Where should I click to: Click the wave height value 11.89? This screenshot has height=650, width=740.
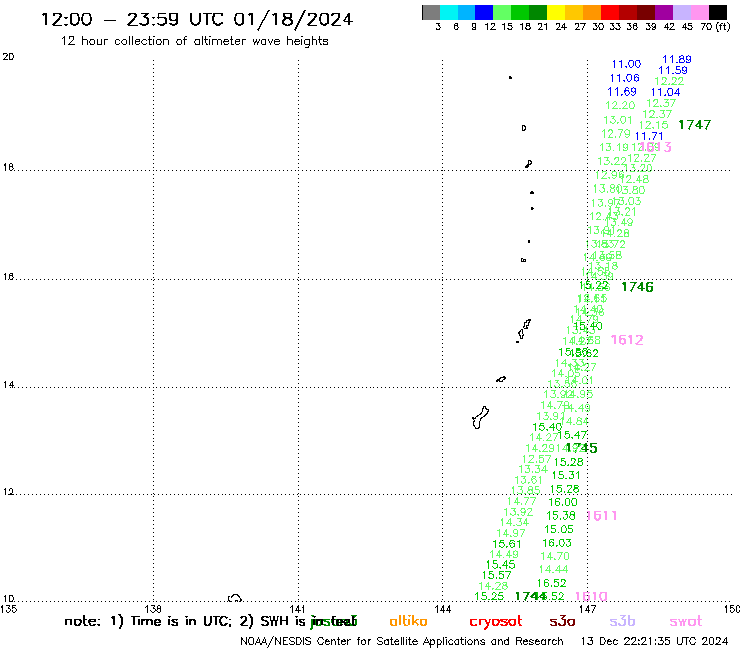(x=677, y=59)
